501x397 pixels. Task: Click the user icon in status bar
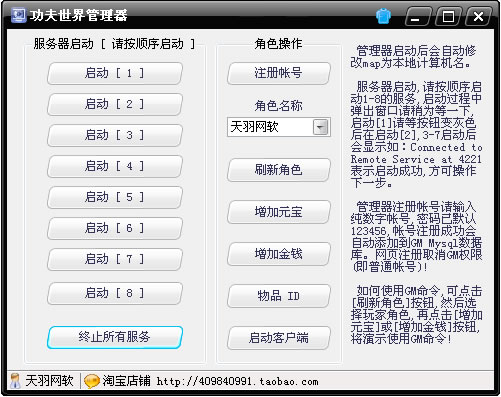(x=15, y=381)
